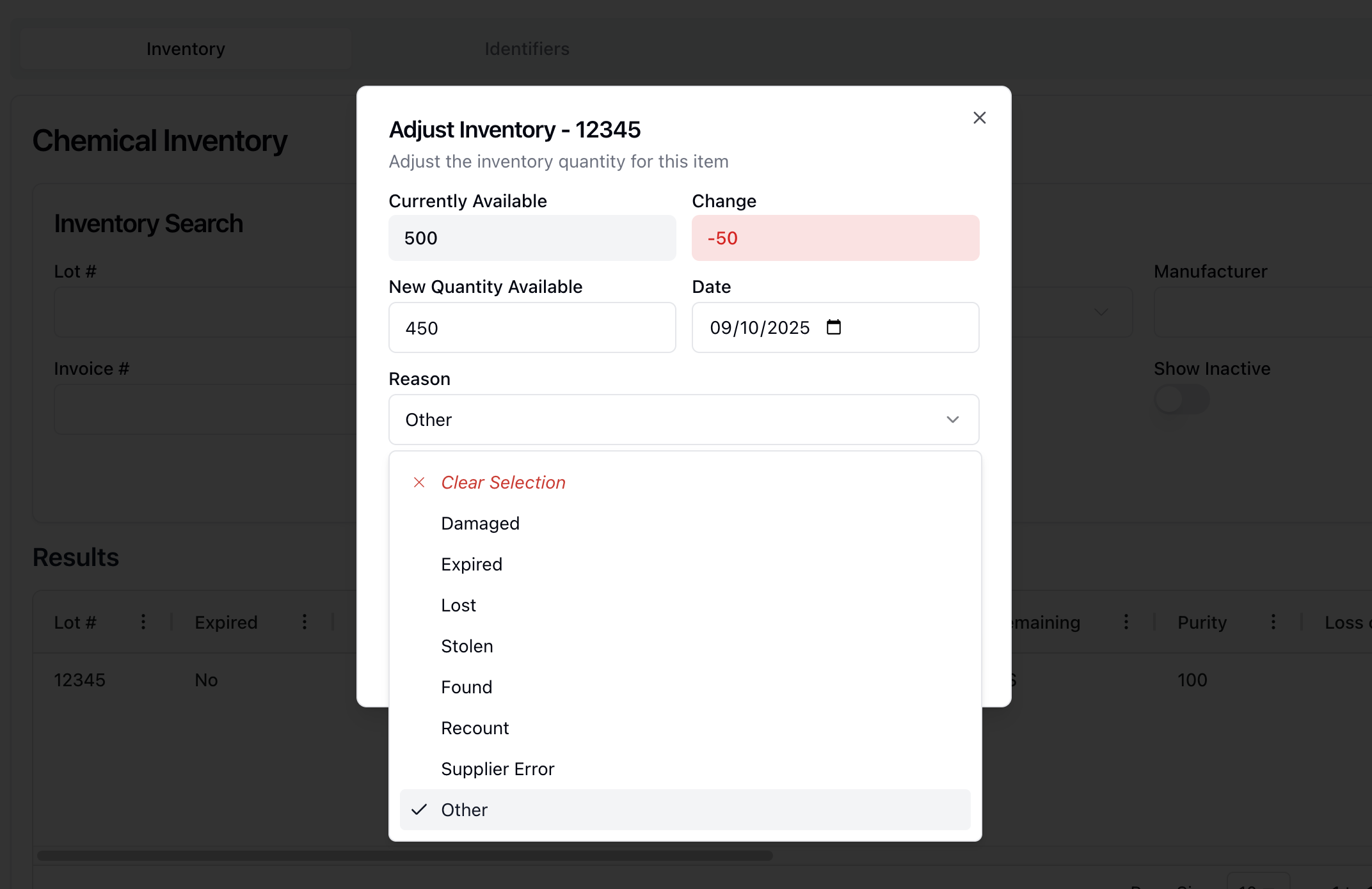Open the Inventory tab
The height and width of the screenshot is (889, 1372).
tap(186, 49)
